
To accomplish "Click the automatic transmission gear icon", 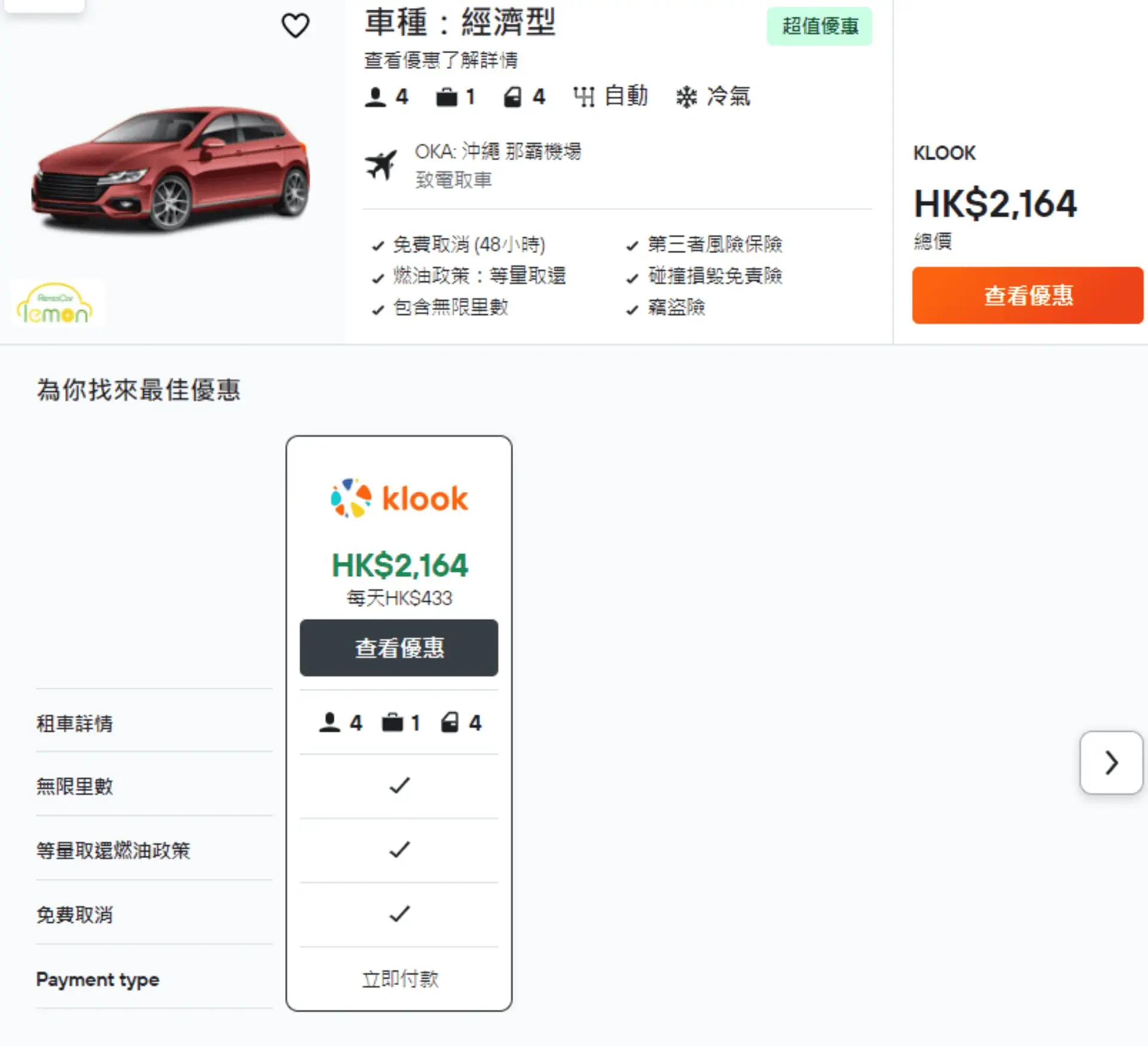I will pyautogui.click(x=584, y=97).
